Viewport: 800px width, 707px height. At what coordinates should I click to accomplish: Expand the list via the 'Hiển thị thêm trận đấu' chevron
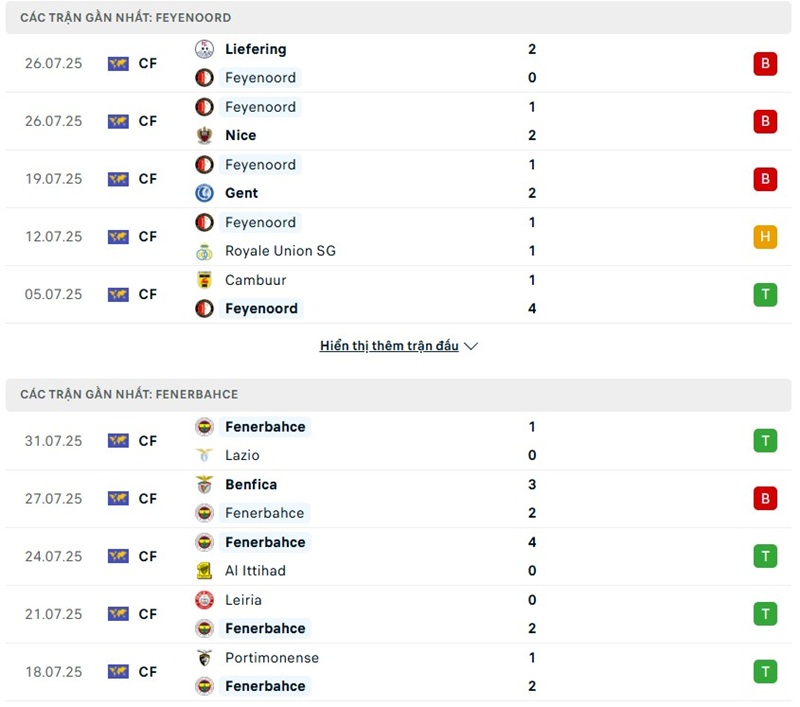pos(472,346)
